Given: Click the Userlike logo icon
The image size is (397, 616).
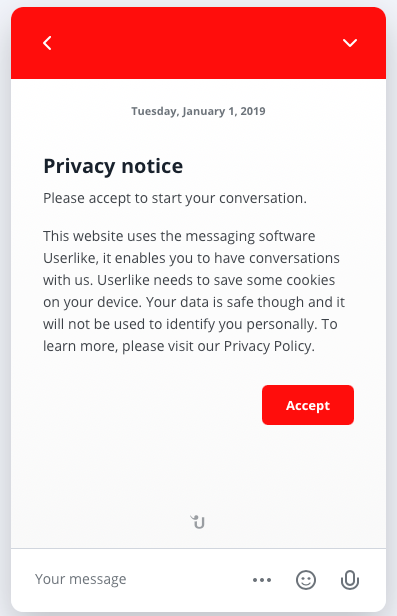Looking at the screenshot, I should click(x=198, y=522).
